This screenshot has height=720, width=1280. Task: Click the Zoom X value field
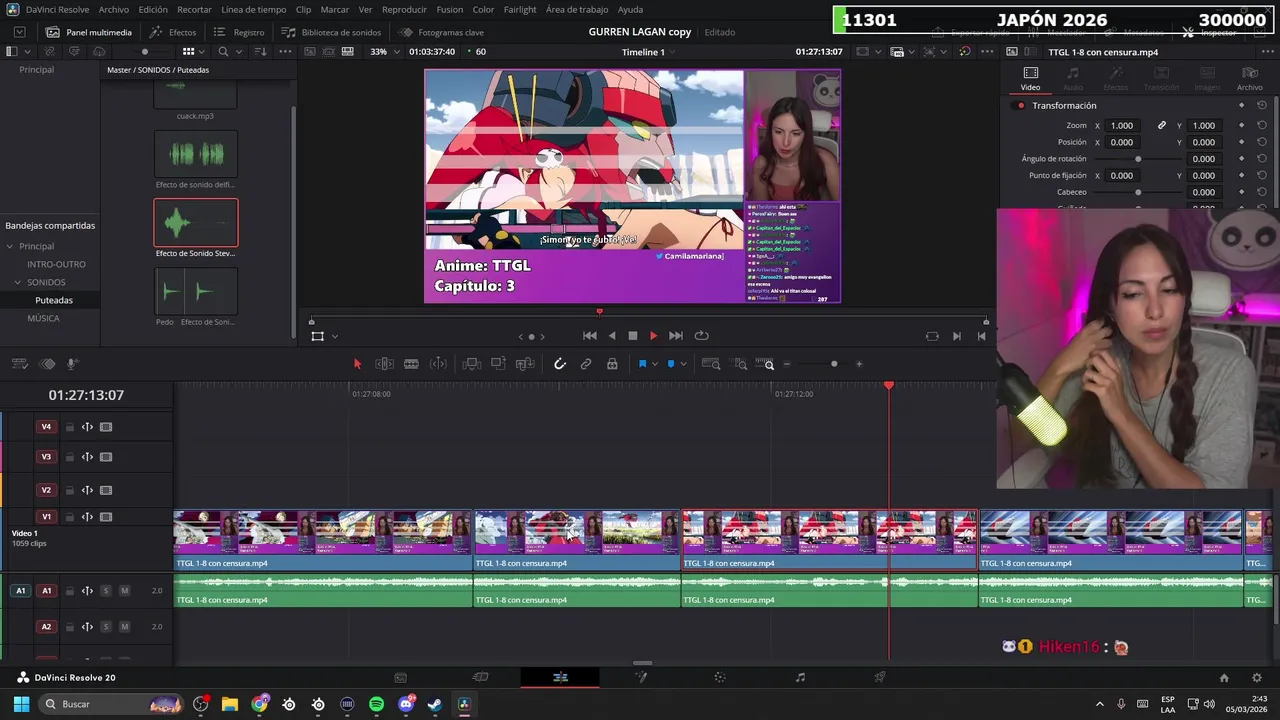1122,125
